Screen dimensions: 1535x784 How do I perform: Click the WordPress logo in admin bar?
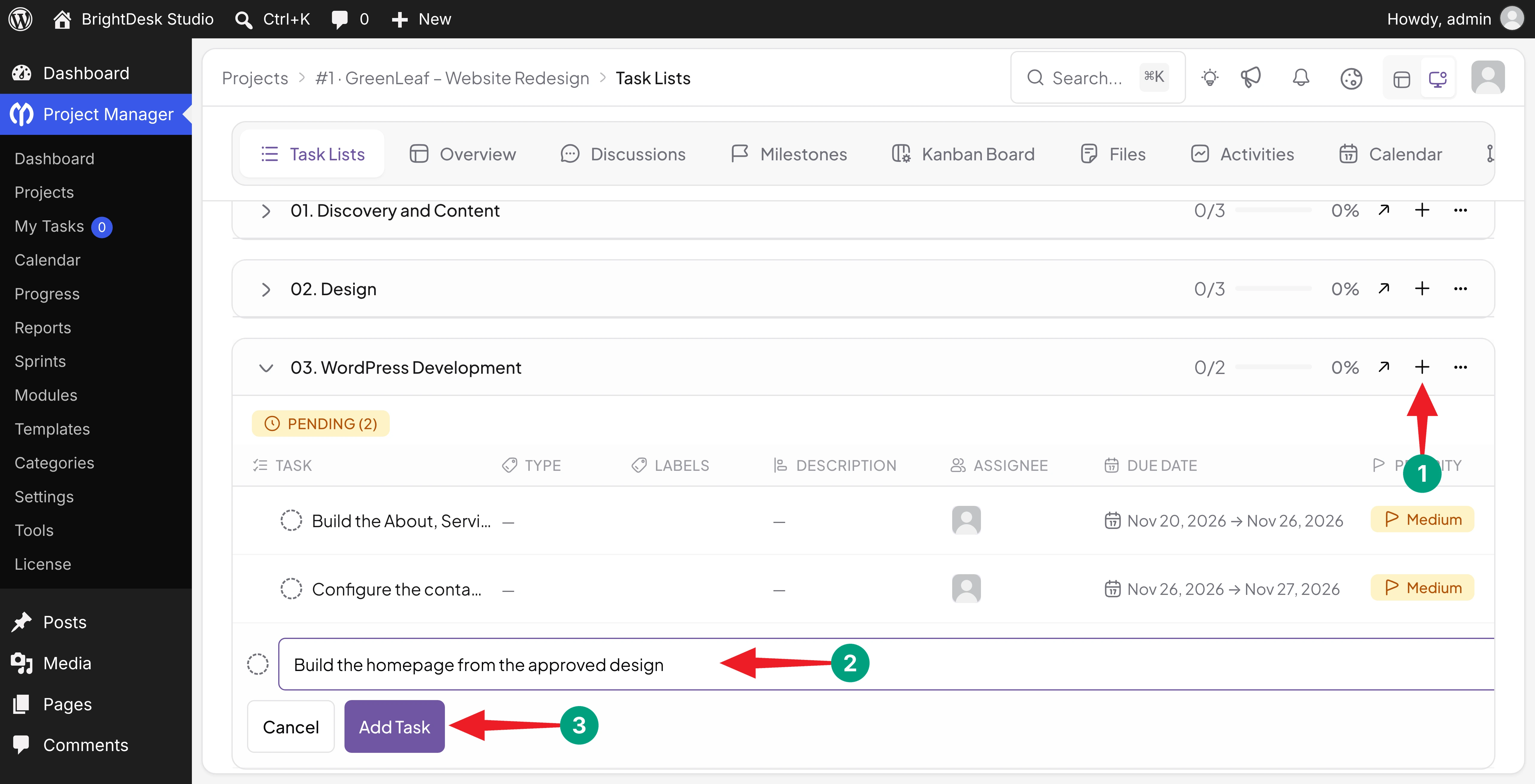[20, 19]
